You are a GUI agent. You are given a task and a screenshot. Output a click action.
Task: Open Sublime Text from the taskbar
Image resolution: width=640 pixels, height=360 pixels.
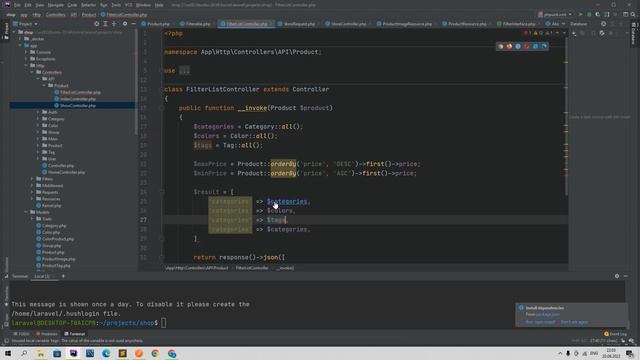point(122,353)
